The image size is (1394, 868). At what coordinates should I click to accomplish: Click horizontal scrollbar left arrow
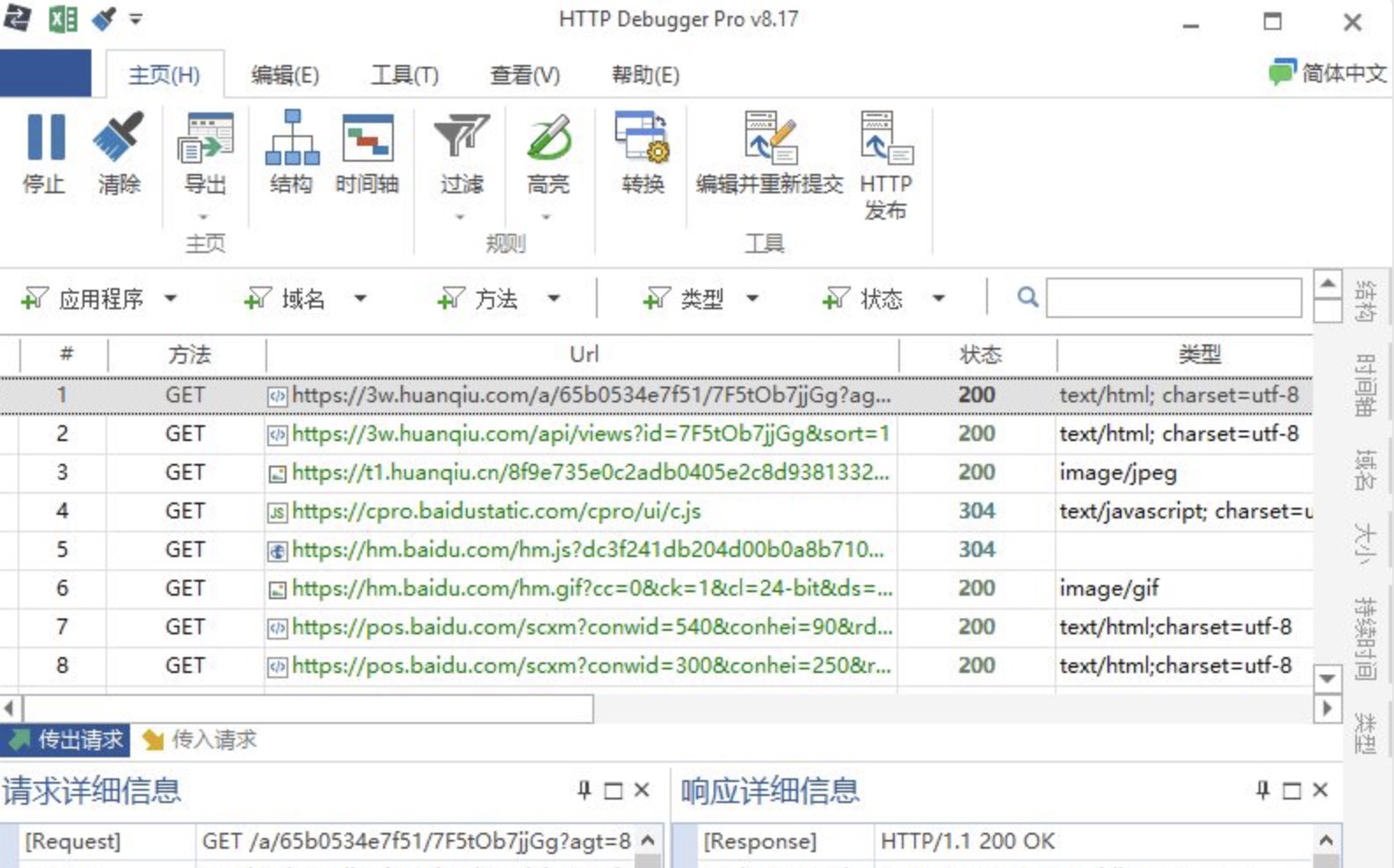point(11,708)
